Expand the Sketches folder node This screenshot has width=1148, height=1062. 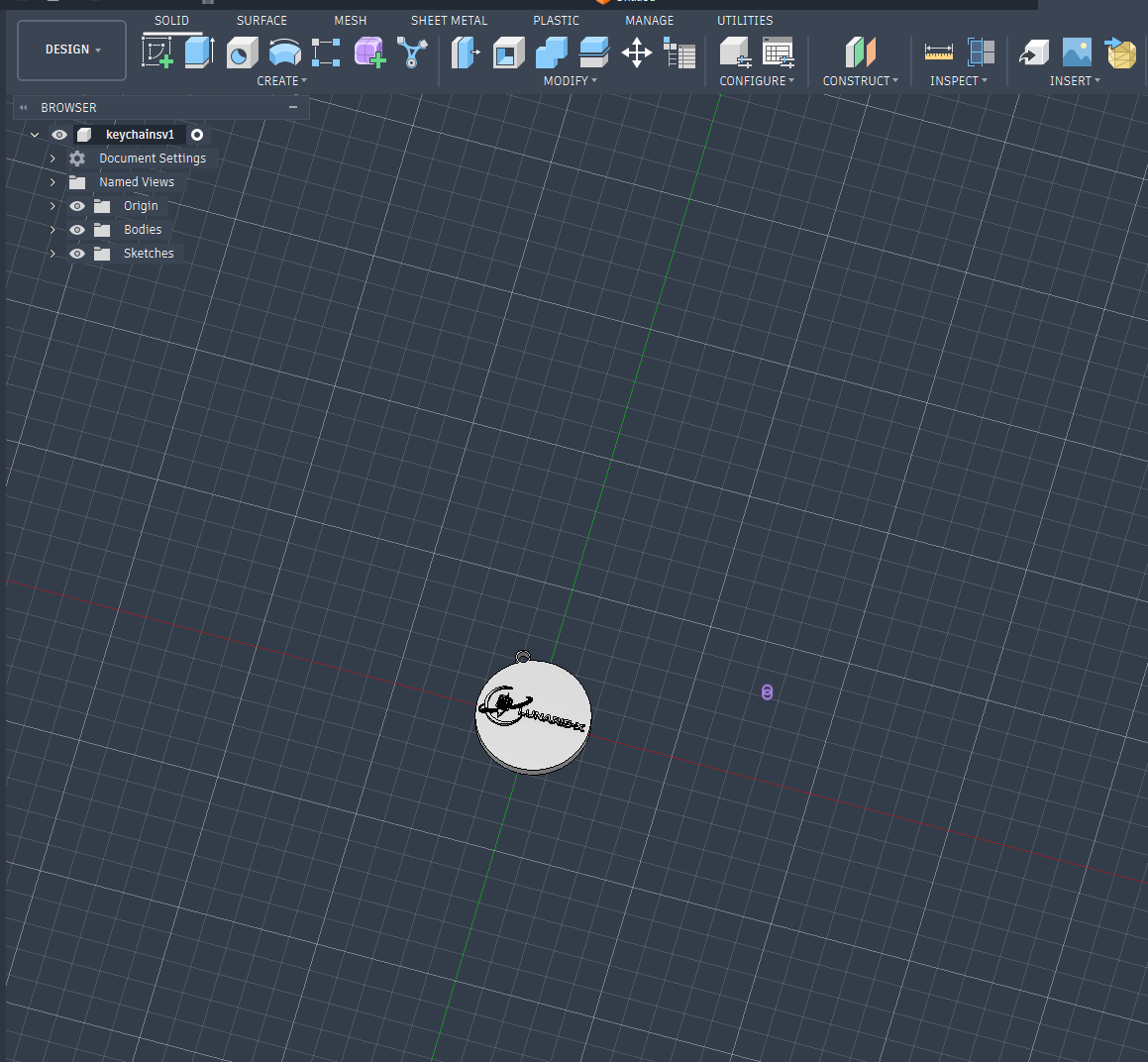point(52,254)
